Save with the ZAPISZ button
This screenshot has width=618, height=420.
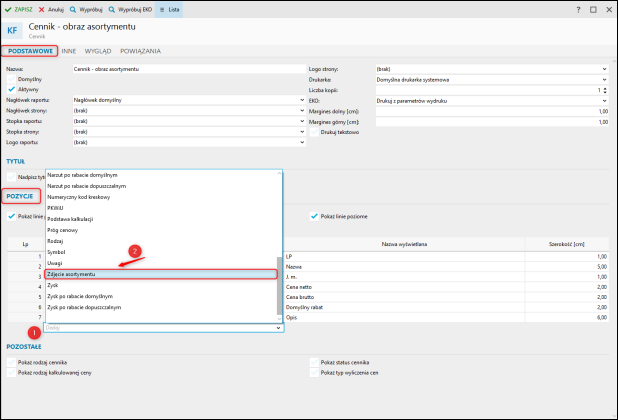(19, 9)
